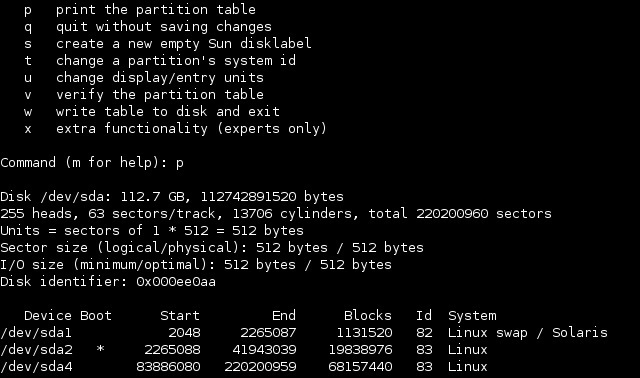The height and width of the screenshot is (378, 640).
Task: Click the /dev/sda4 device name
Action: pyautogui.click(x=36, y=367)
